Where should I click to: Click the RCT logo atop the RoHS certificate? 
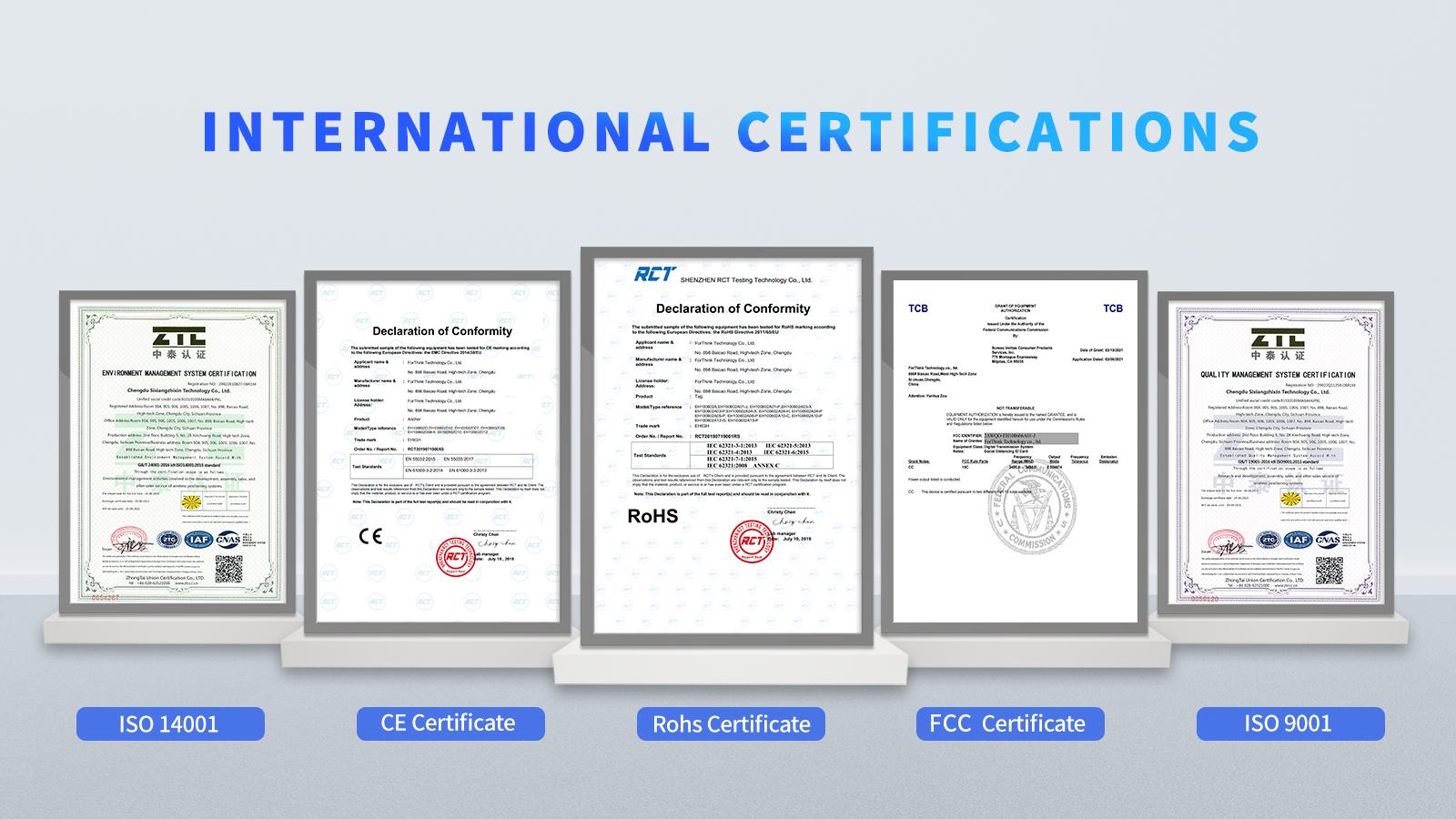click(x=655, y=274)
